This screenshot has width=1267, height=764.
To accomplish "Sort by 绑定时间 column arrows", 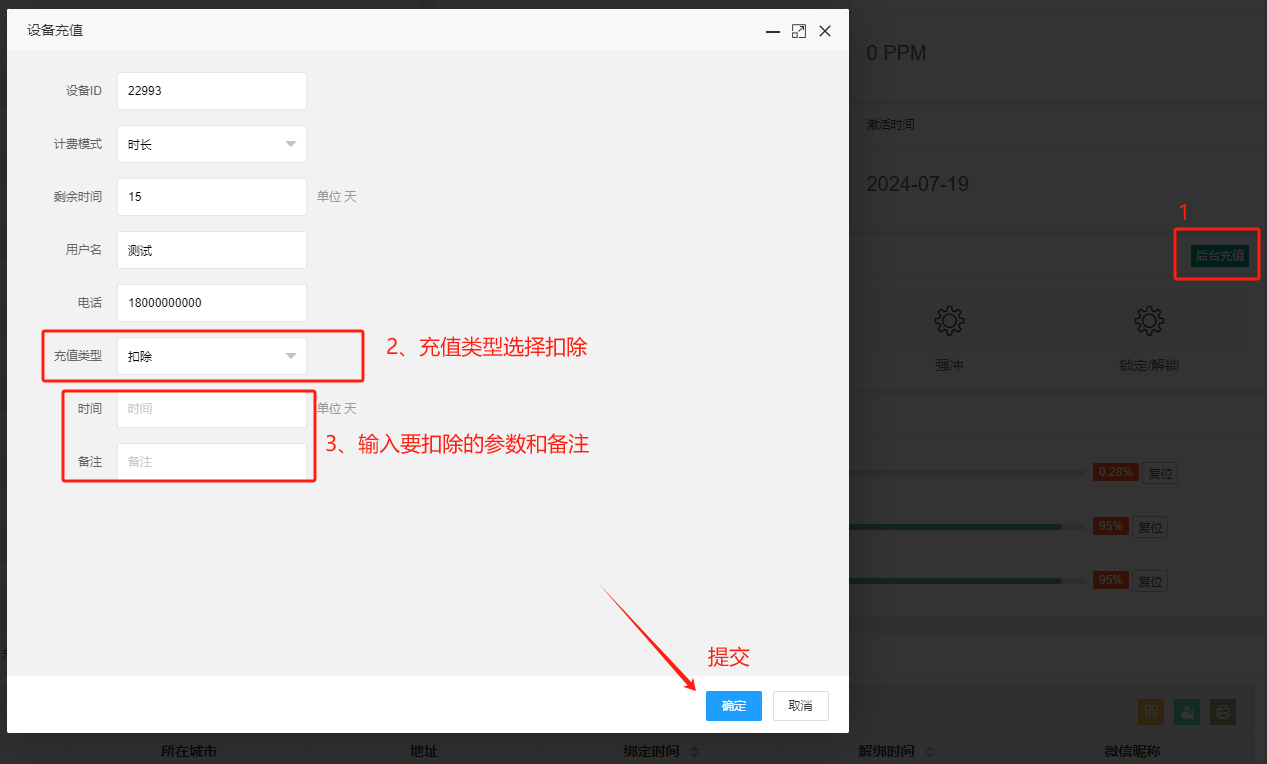I will pyautogui.click(x=696, y=752).
